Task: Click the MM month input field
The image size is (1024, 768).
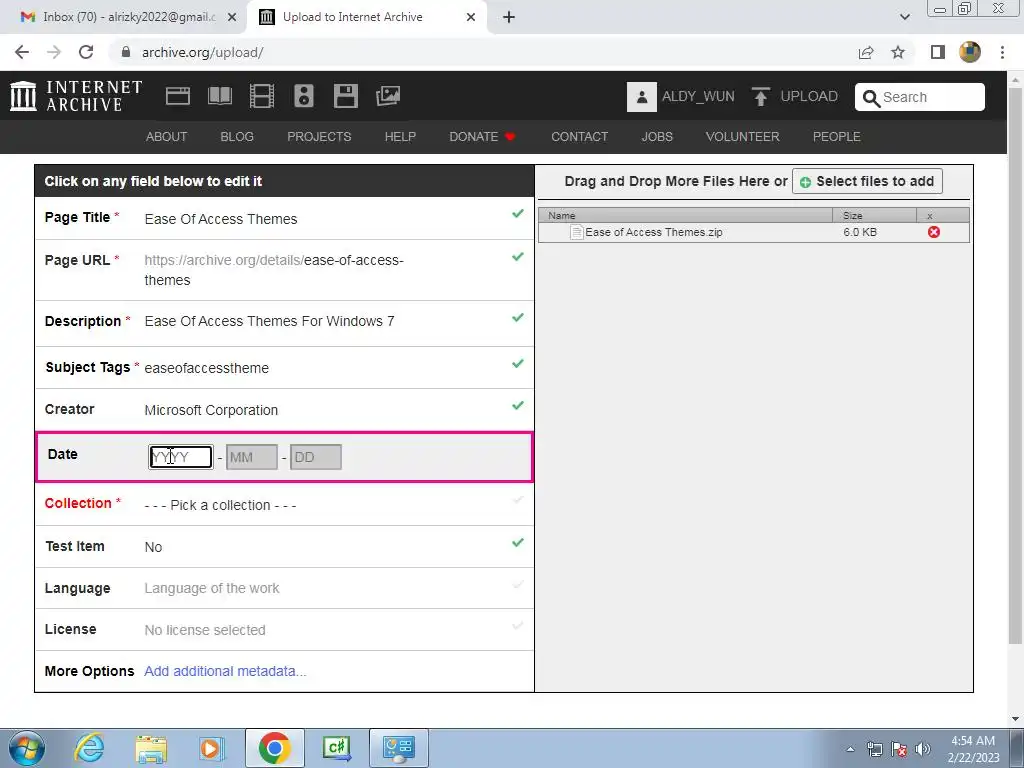Action: 251,457
